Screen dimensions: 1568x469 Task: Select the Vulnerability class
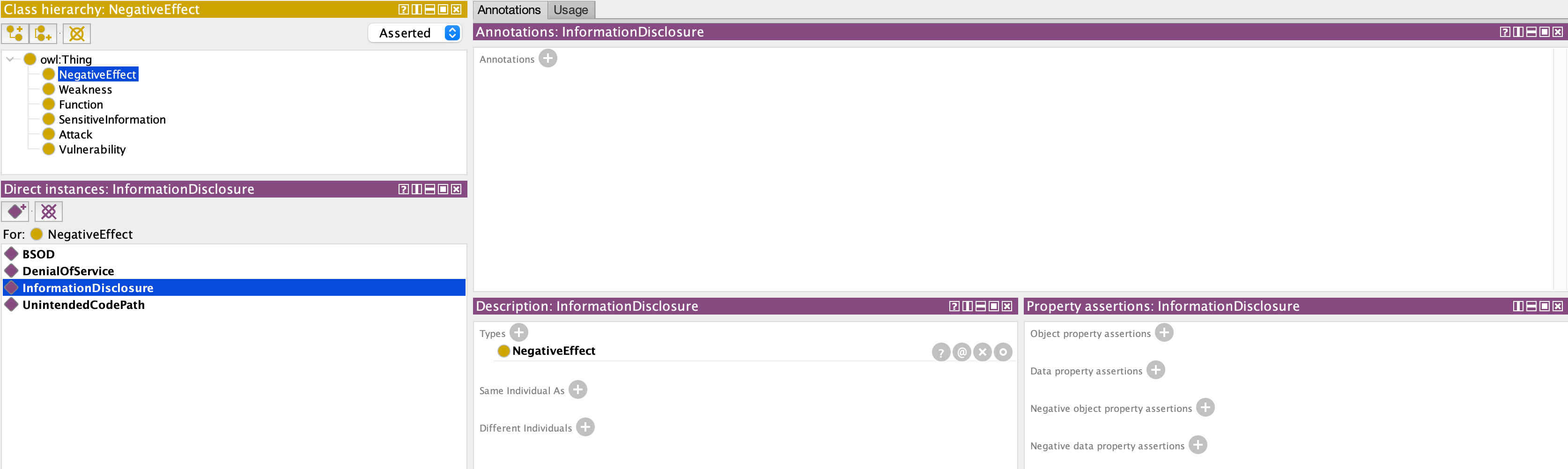point(92,150)
